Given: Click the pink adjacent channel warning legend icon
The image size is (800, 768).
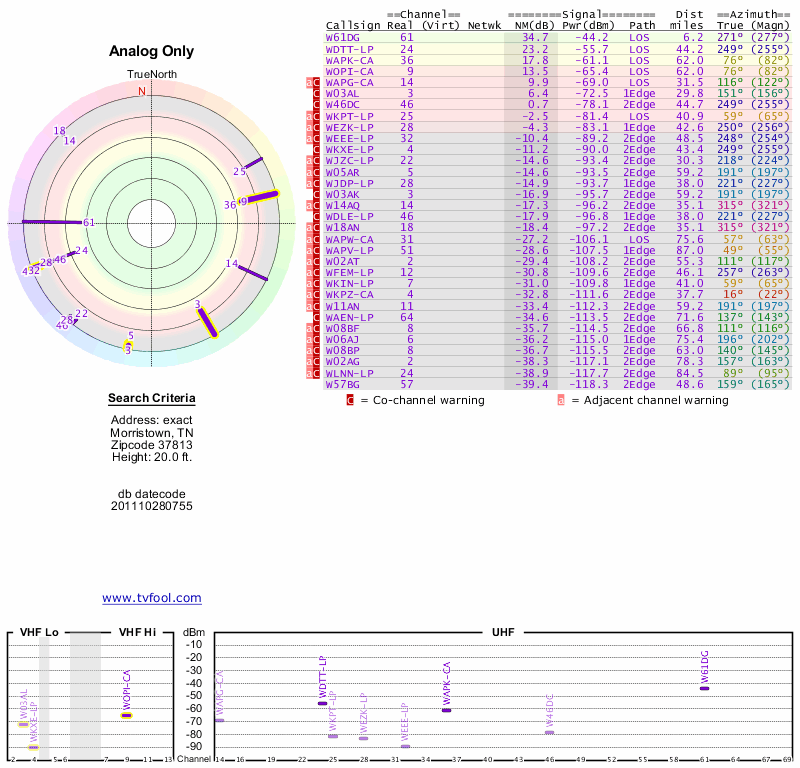Looking at the screenshot, I should [561, 400].
